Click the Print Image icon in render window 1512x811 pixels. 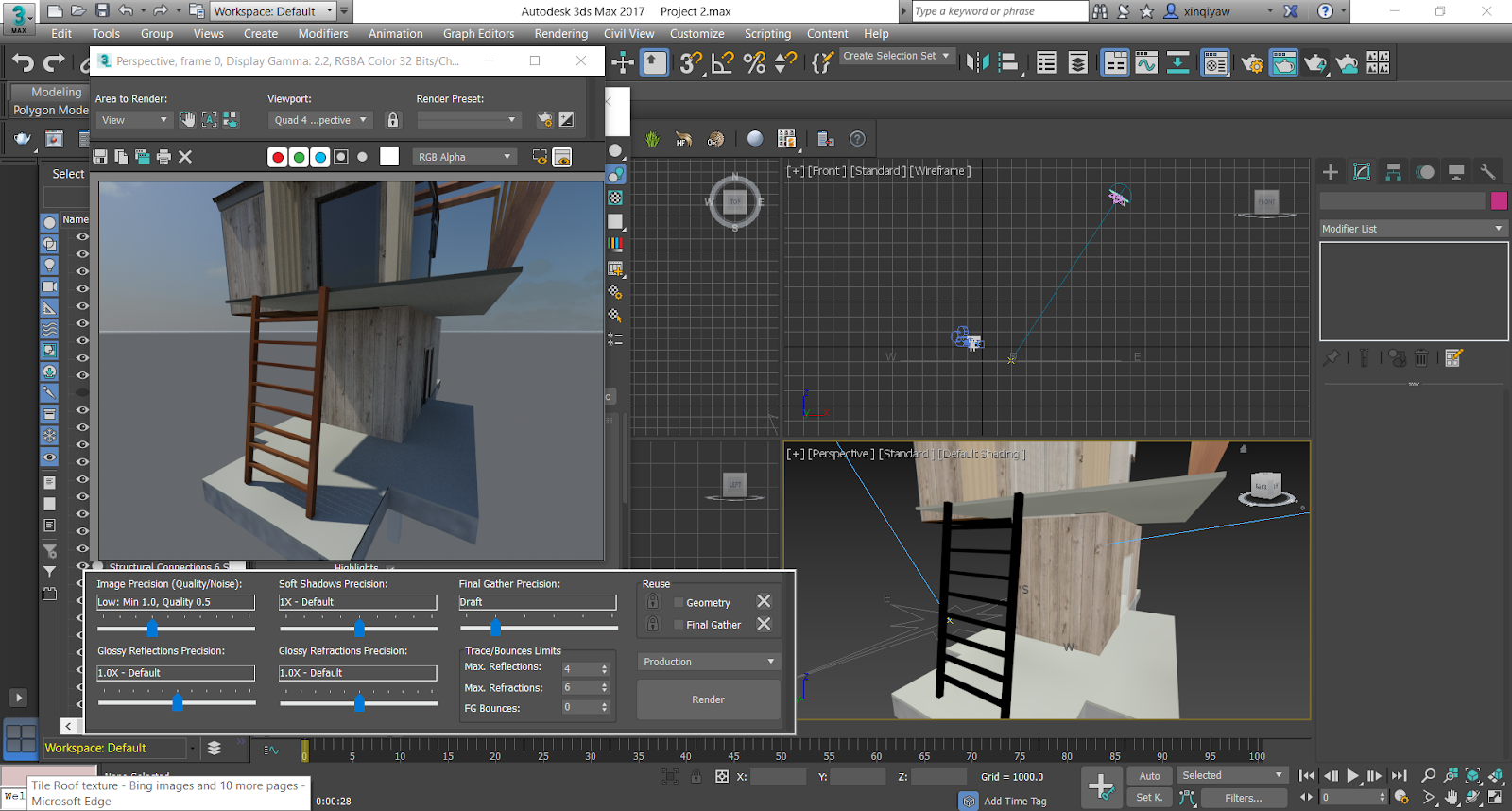pos(163,157)
